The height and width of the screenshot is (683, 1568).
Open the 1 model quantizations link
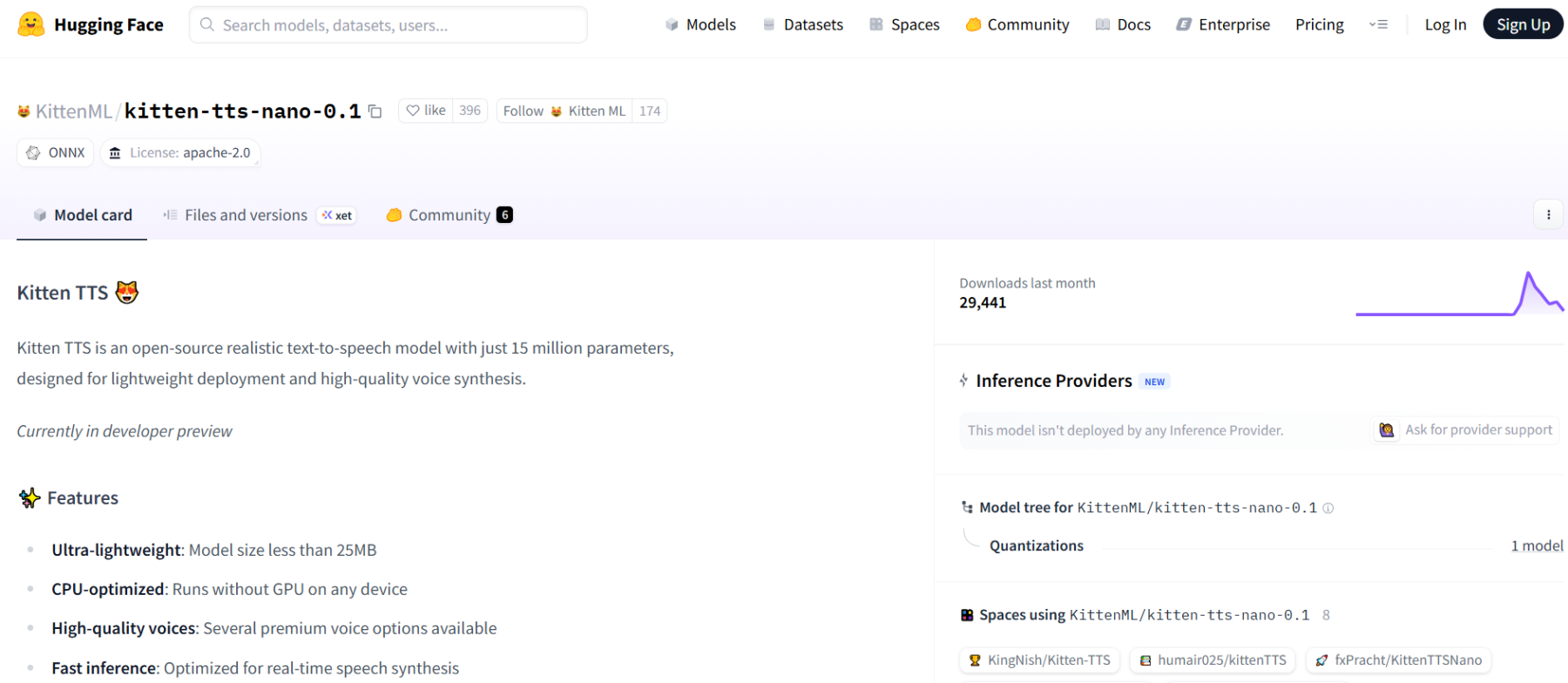pyautogui.click(x=1537, y=545)
